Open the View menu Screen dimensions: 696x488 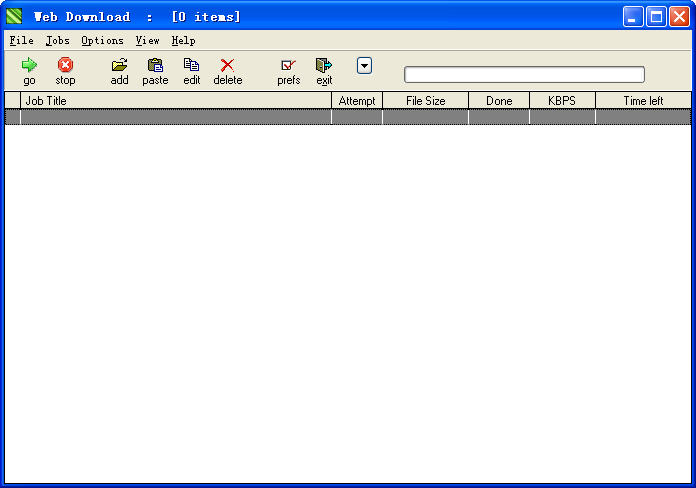[147, 40]
